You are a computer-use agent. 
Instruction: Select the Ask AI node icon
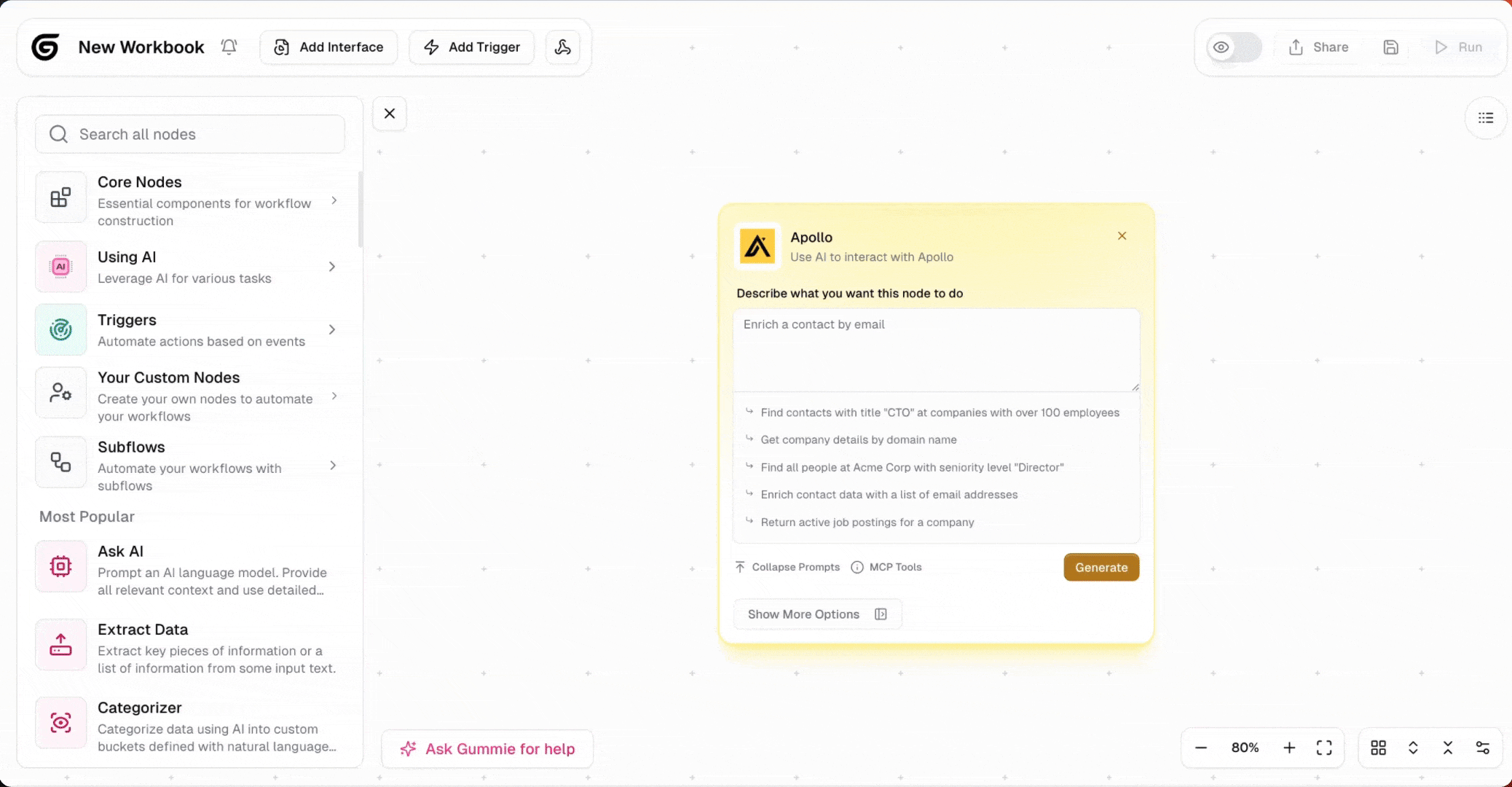point(60,566)
